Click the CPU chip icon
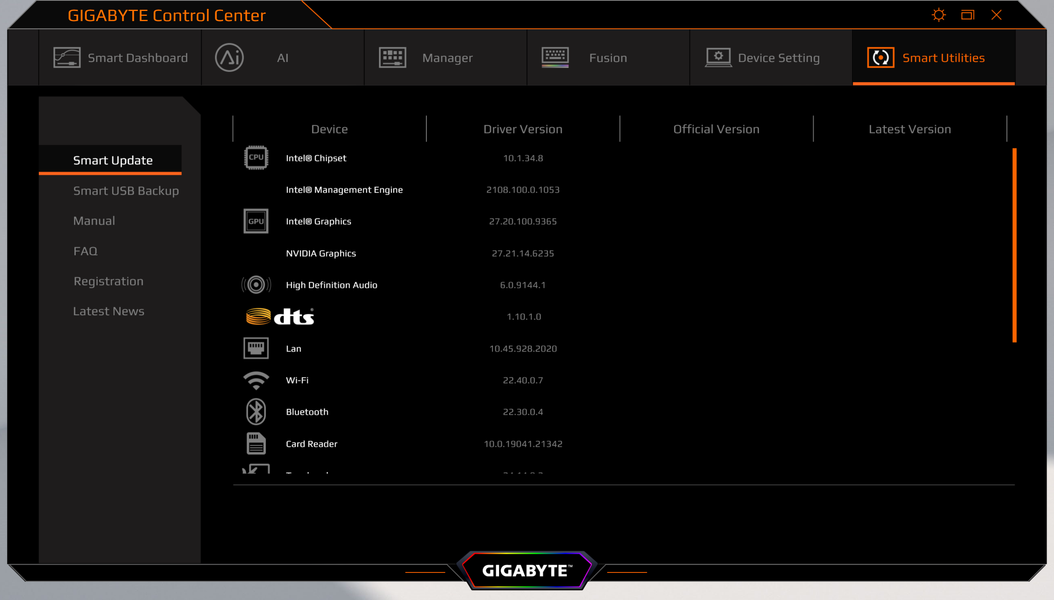Screen dimensions: 1054x600 256,158
